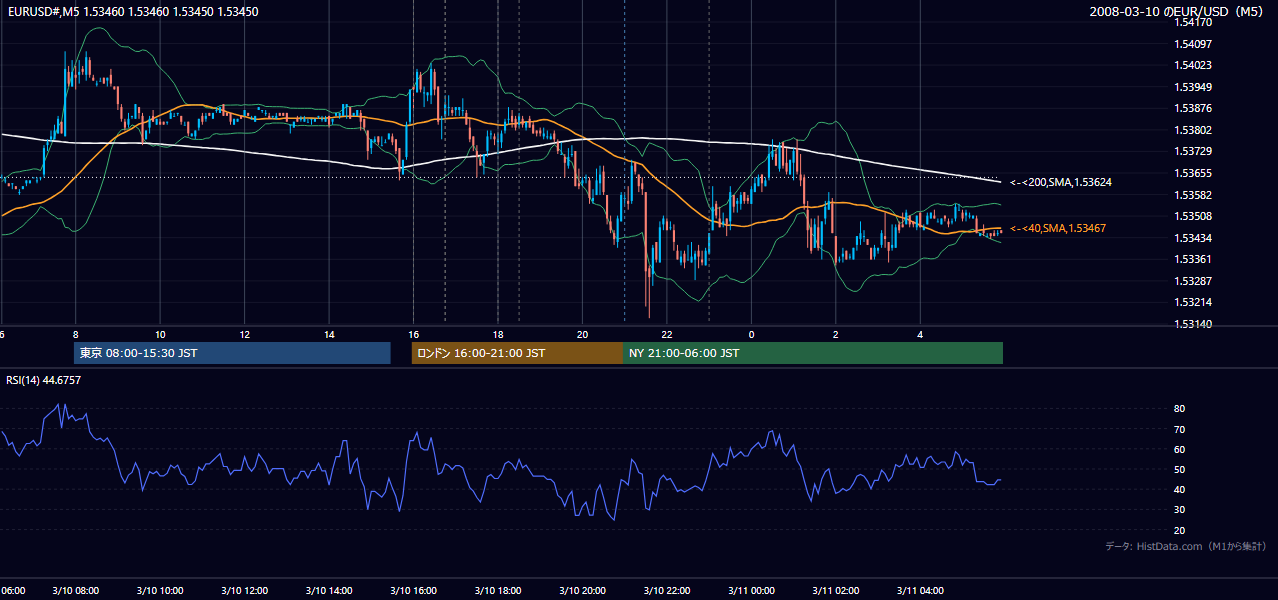
Task: Click price level 1.53949 on the axis
Action: pos(1193,87)
